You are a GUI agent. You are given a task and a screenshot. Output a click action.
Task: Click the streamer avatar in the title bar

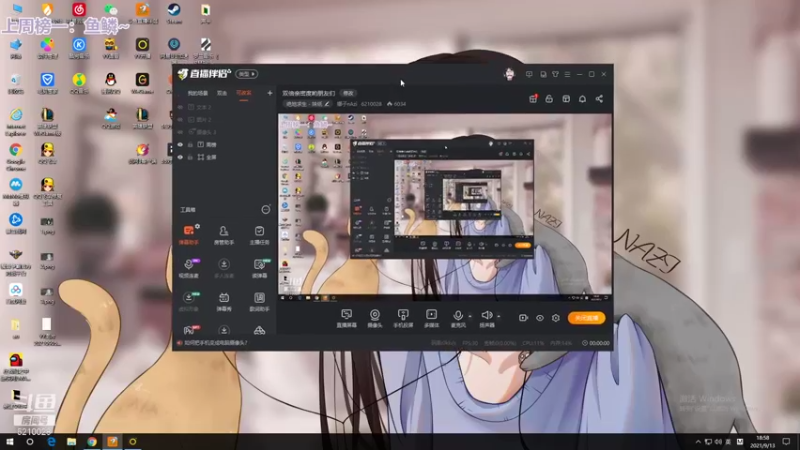[509, 74]
